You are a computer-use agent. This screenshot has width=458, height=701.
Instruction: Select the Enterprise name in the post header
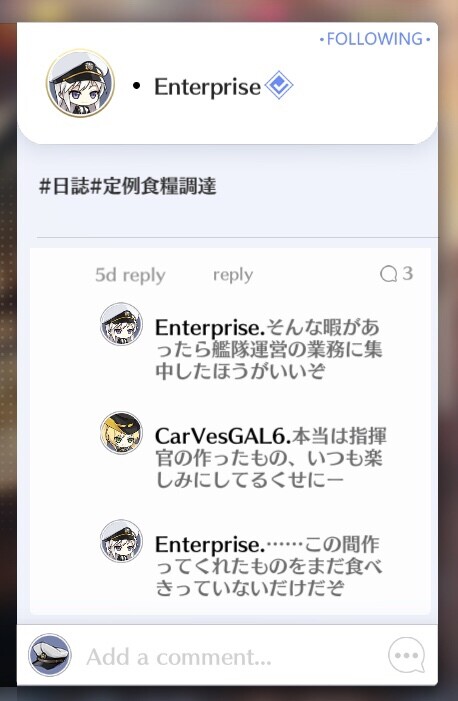[208, 86]
